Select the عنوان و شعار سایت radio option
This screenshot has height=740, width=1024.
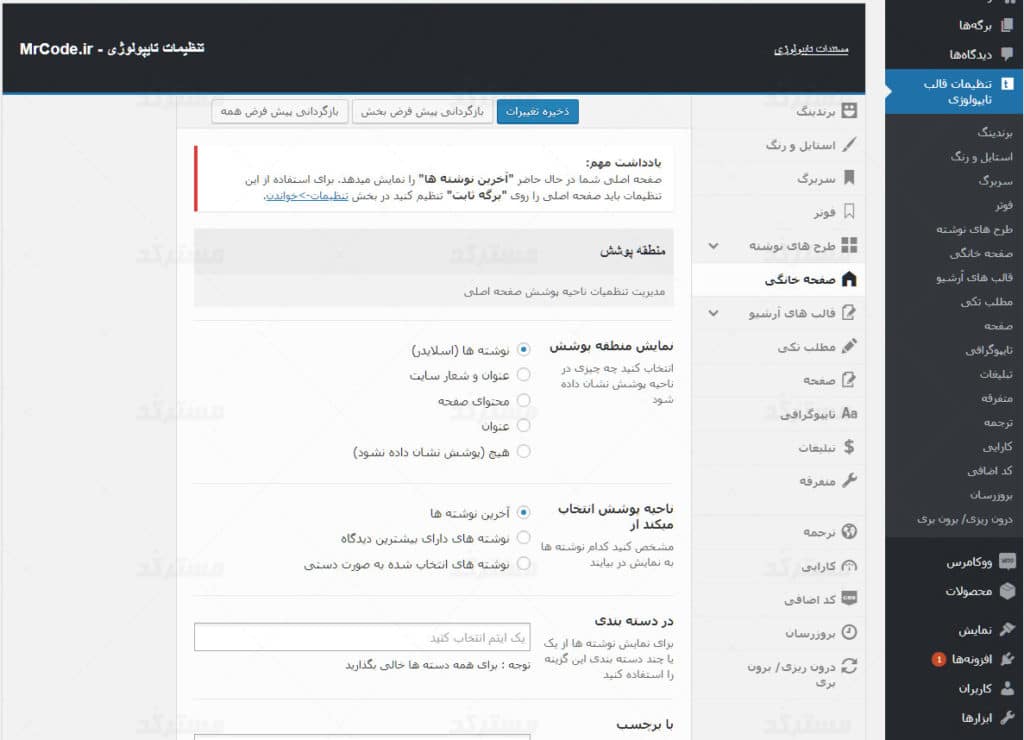[524, 375]
